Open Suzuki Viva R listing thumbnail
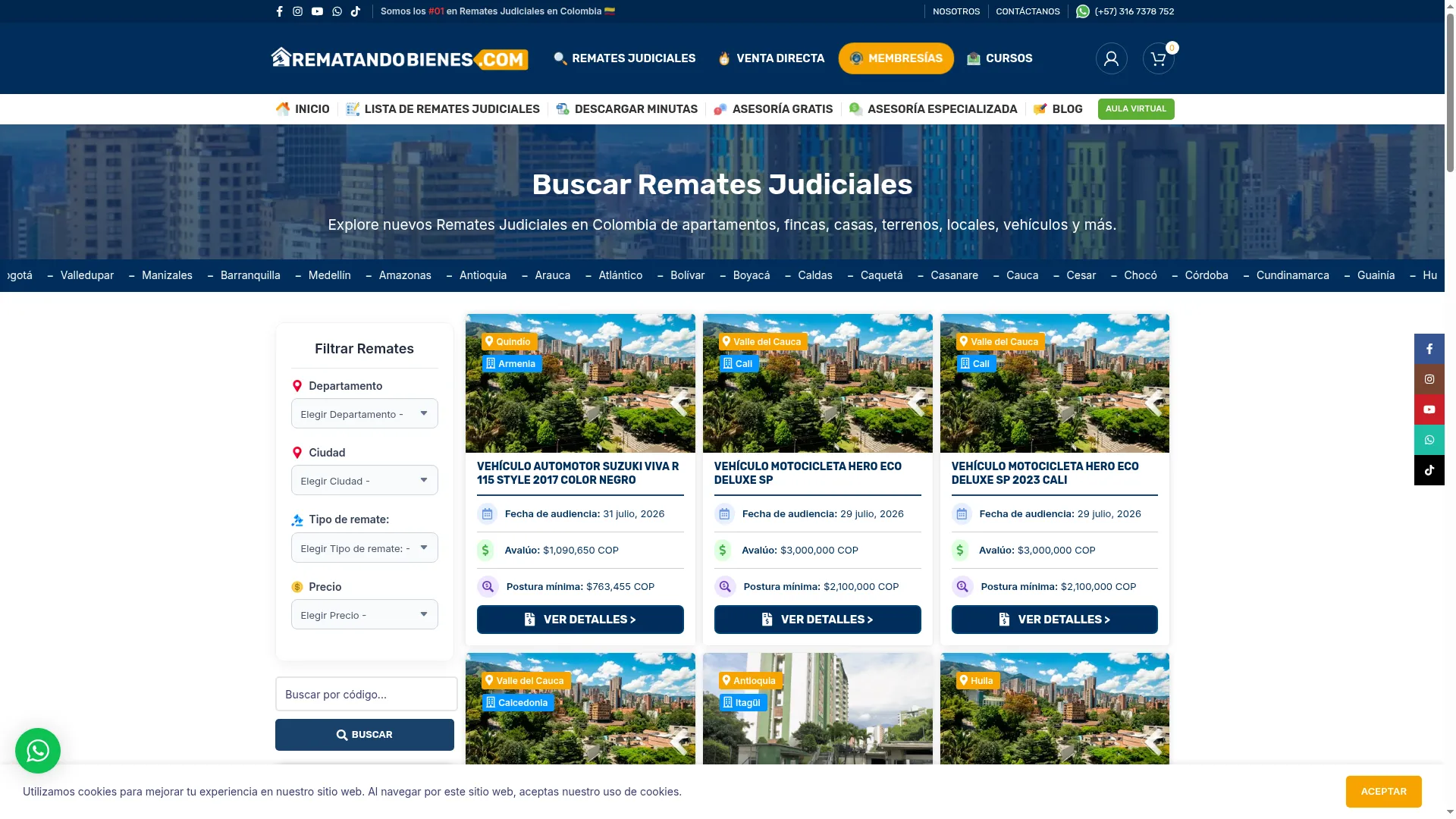Image resolution: width=1456 pixels, height=819 pixels. (580, 383)
